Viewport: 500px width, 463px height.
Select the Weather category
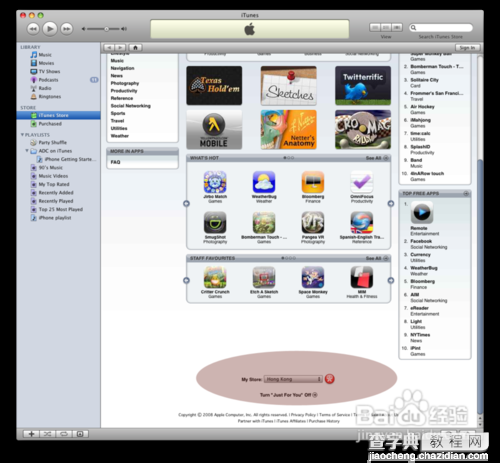(x=120, y=136)
